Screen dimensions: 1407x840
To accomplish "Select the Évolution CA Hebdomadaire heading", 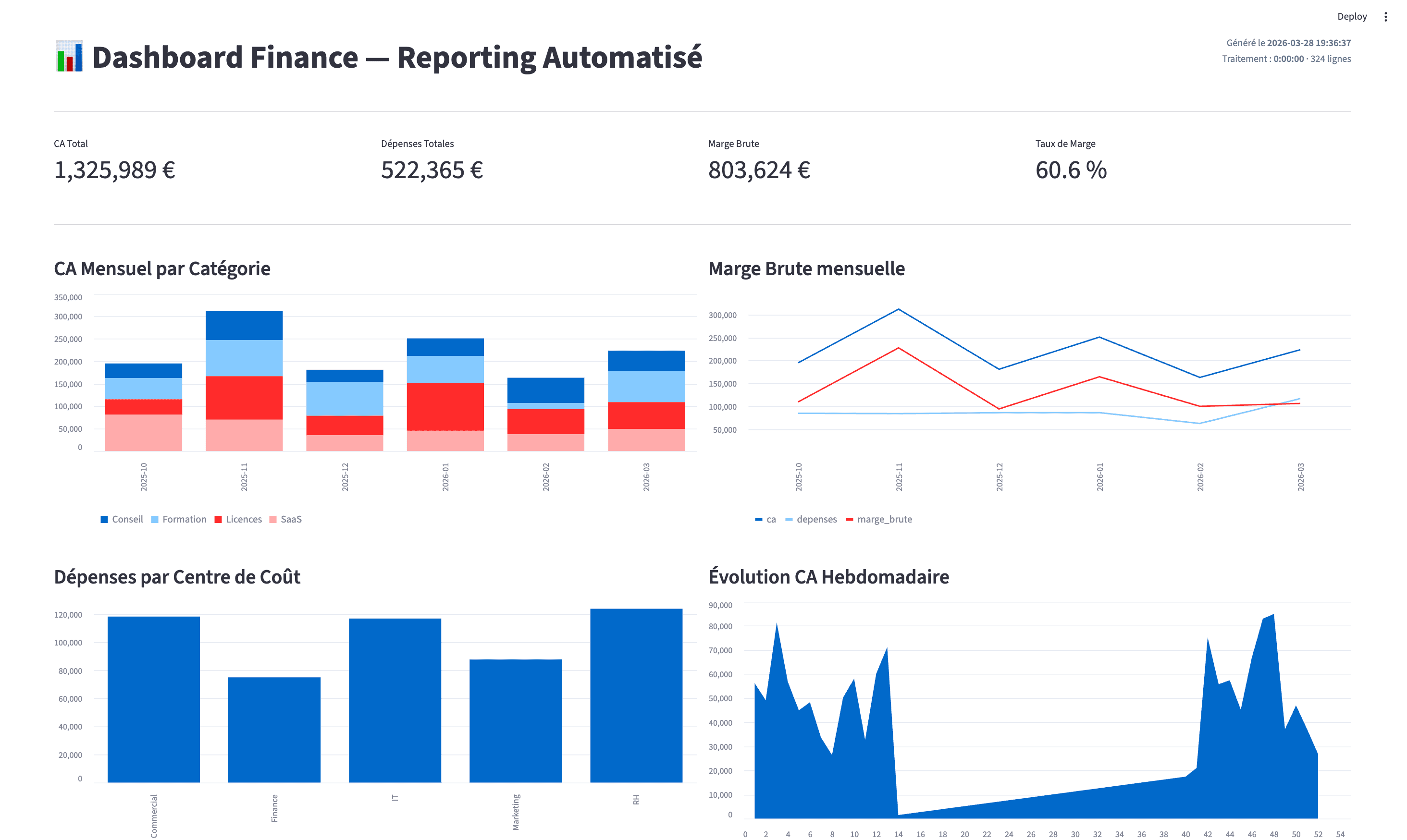I will 828,577.
